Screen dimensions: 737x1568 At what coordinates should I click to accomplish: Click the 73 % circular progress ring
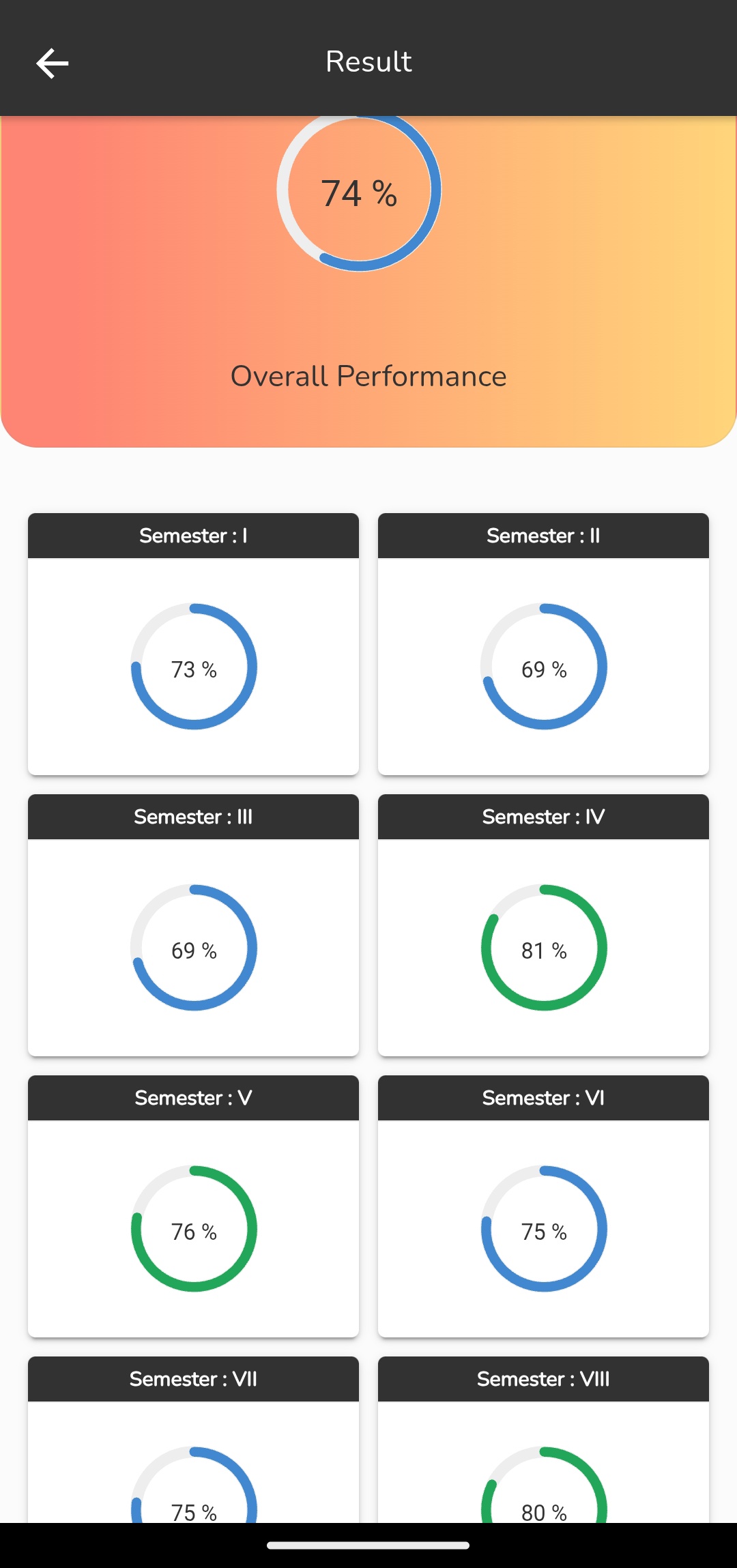coord(194,667)
